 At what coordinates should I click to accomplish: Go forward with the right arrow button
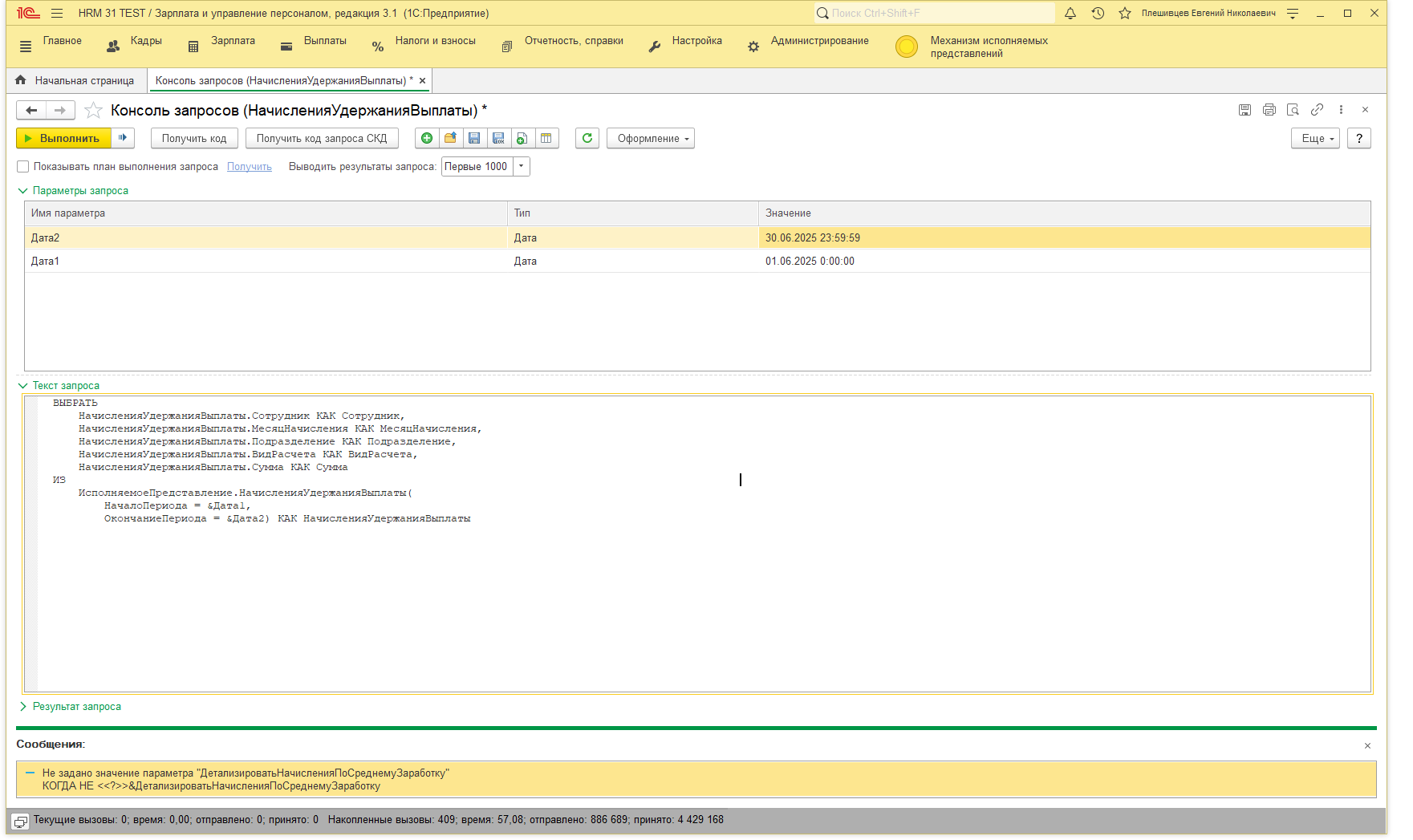tap(60, 110)
